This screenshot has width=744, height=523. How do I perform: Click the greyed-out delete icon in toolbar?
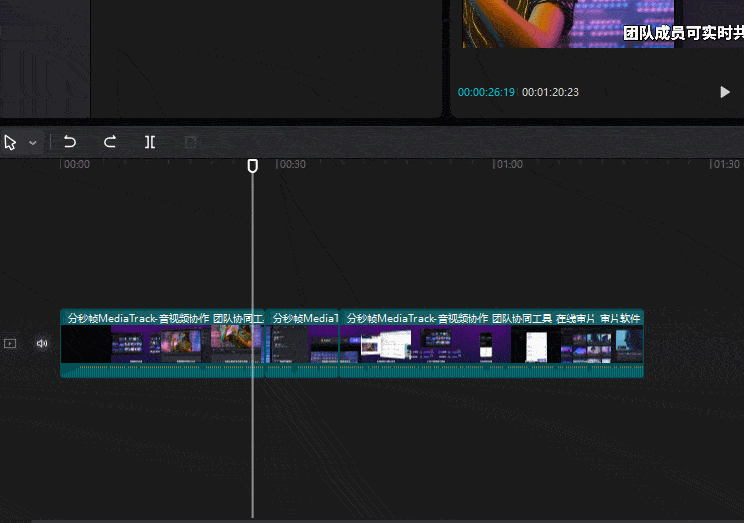[190, 142]
